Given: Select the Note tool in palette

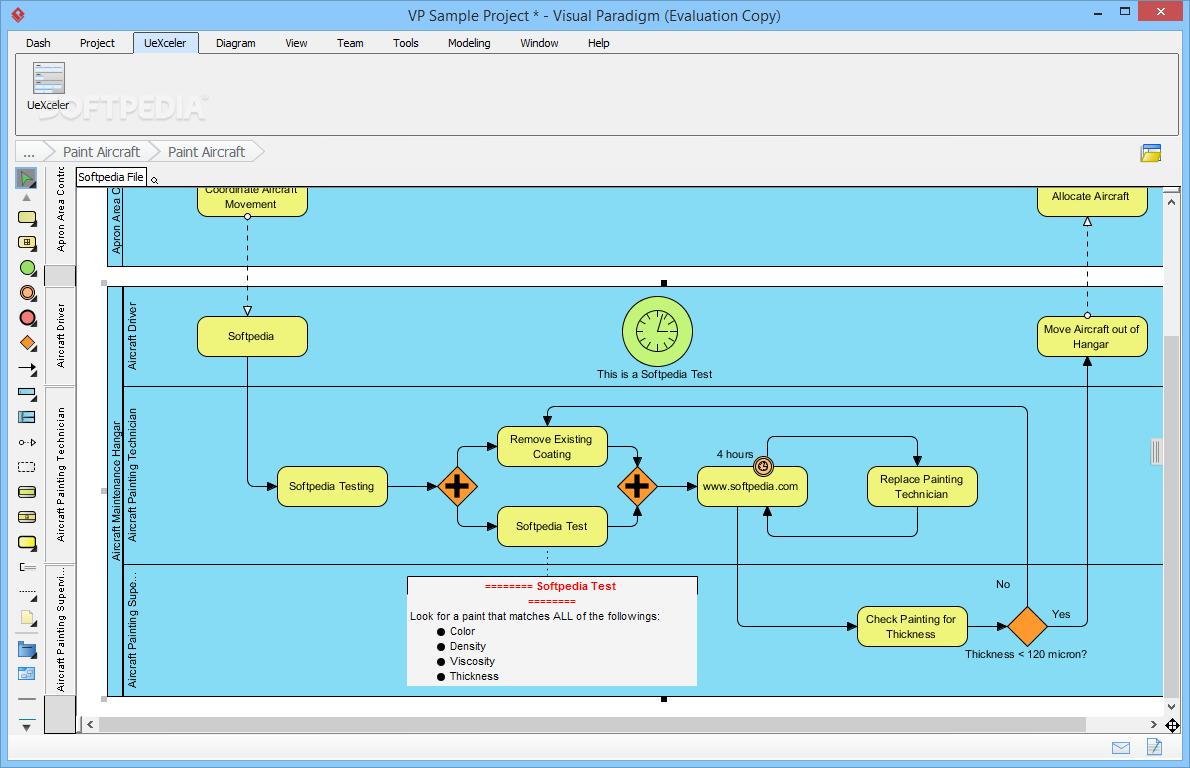Looking at the screenshot, I should point(27,617).
